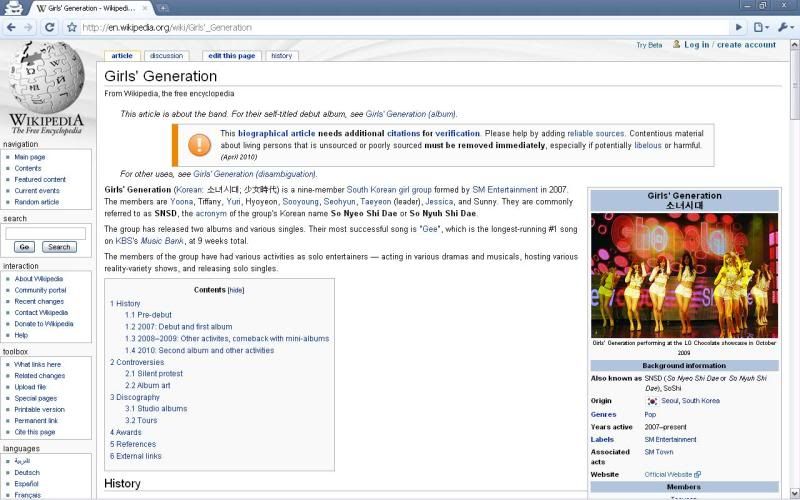The image size is (800, 500).
Task: Open the Music Bank link
Action: point(162,241)
